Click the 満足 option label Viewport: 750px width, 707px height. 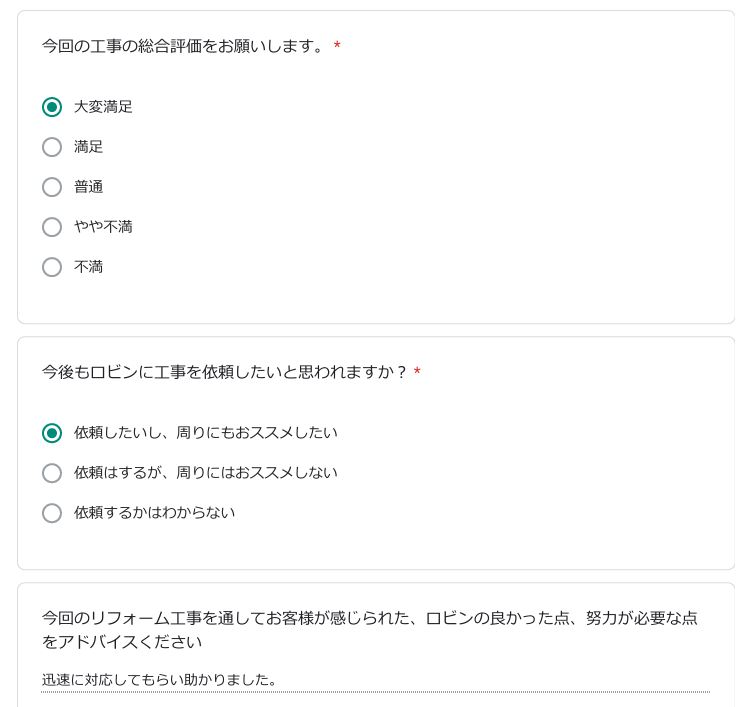tap(88, 147)
